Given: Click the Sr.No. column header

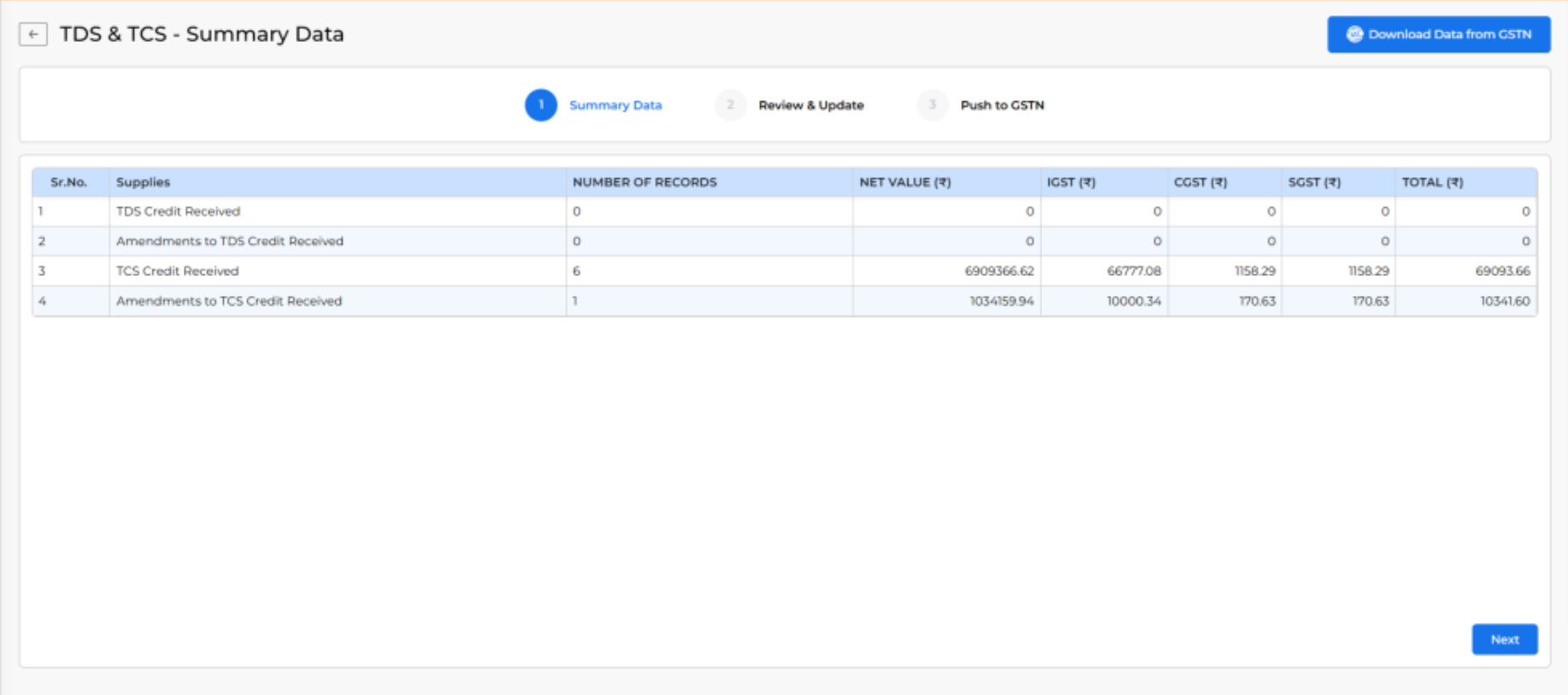Looking at the screenshot, I should (x=71, y=182).
